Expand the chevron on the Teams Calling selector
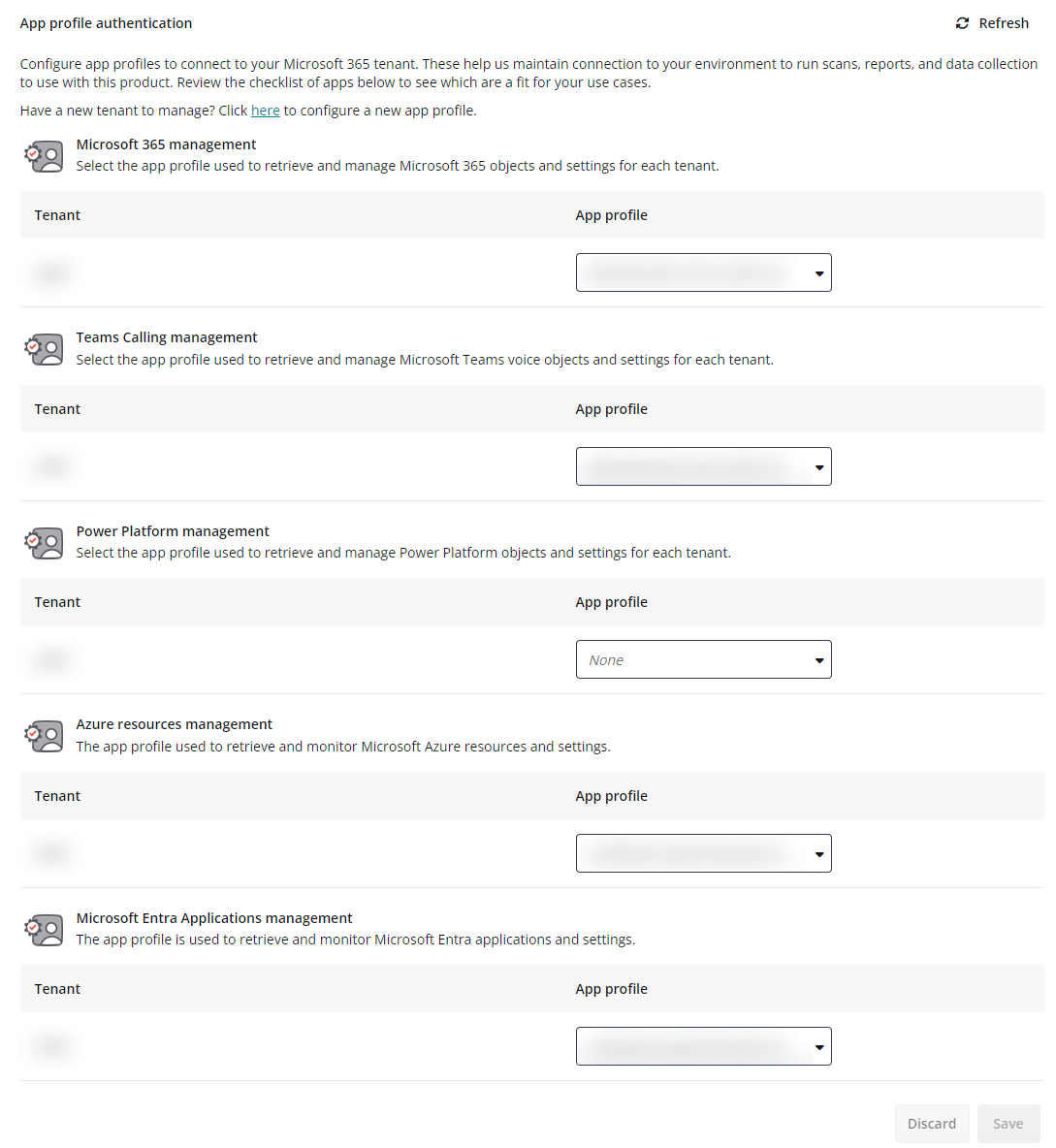This screenshot has height=1148, width=1056. [817, 466]
